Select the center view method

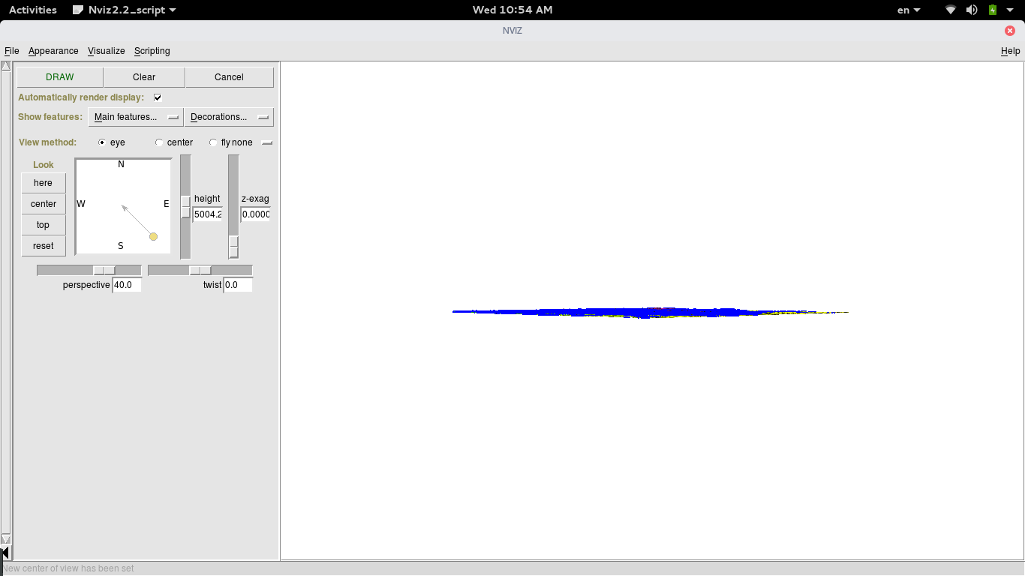pos(159,143)
